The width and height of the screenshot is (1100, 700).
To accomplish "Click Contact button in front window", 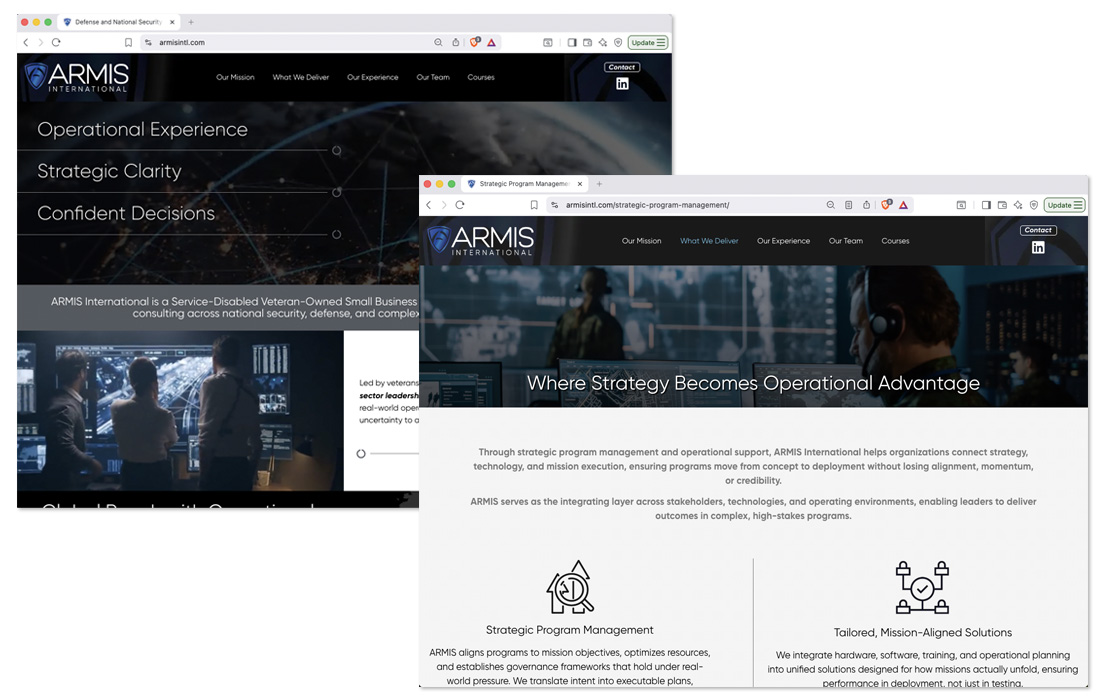I will click(1038, 230).
